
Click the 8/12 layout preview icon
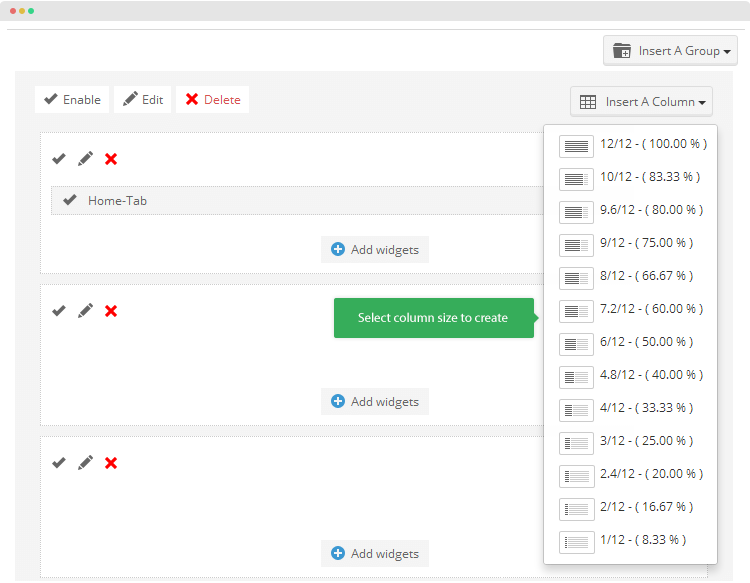[x=576, y=278]
